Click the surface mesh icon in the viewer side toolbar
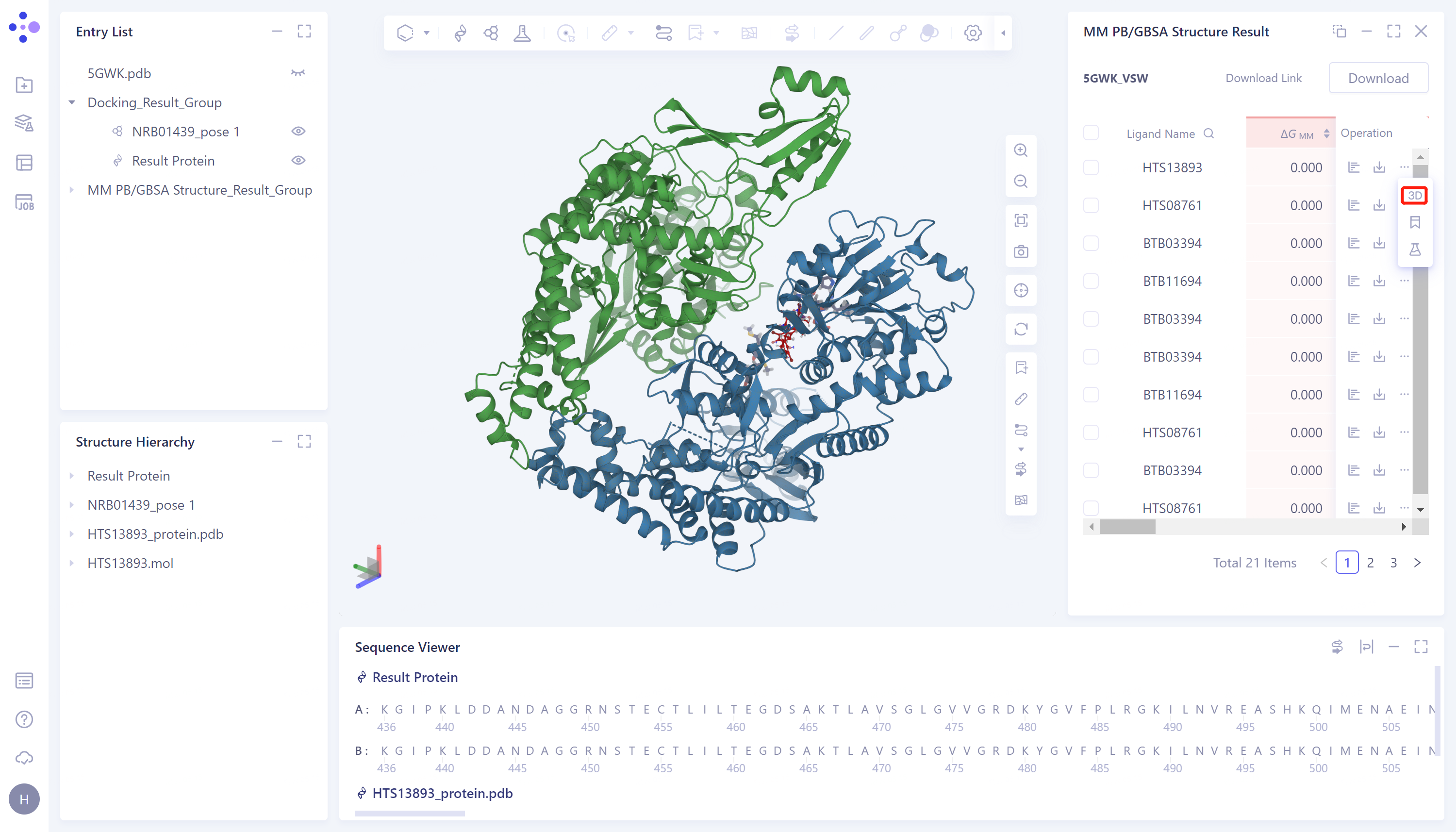 pos(1021,500)
